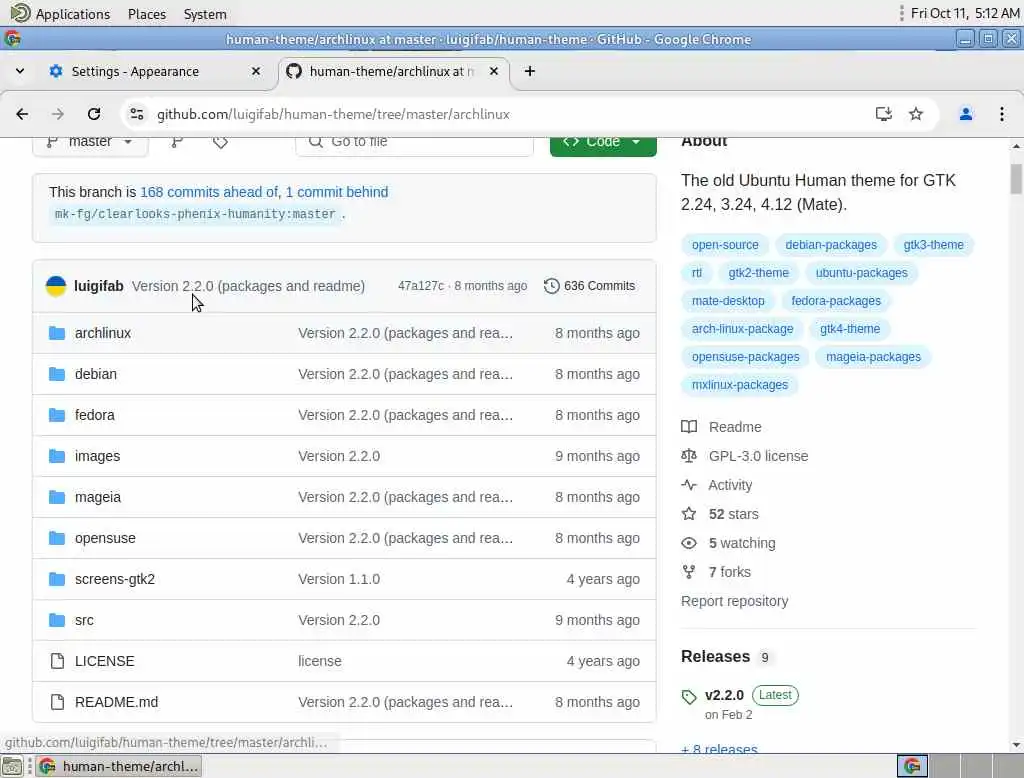The height and width of the screenshot is (778, 1024).
Task: Open commit hash 47a127c
Action: point(421,286)
